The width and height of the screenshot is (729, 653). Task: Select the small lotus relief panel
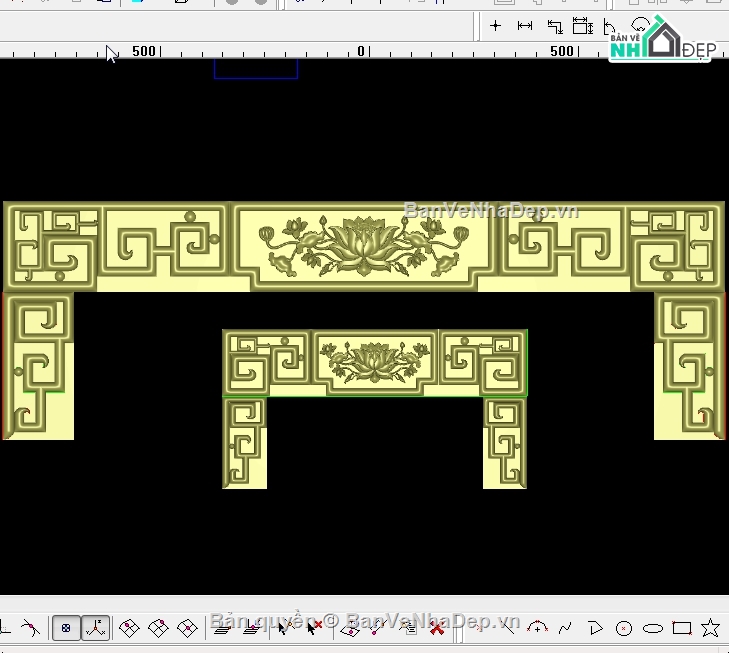coord(375,359)
